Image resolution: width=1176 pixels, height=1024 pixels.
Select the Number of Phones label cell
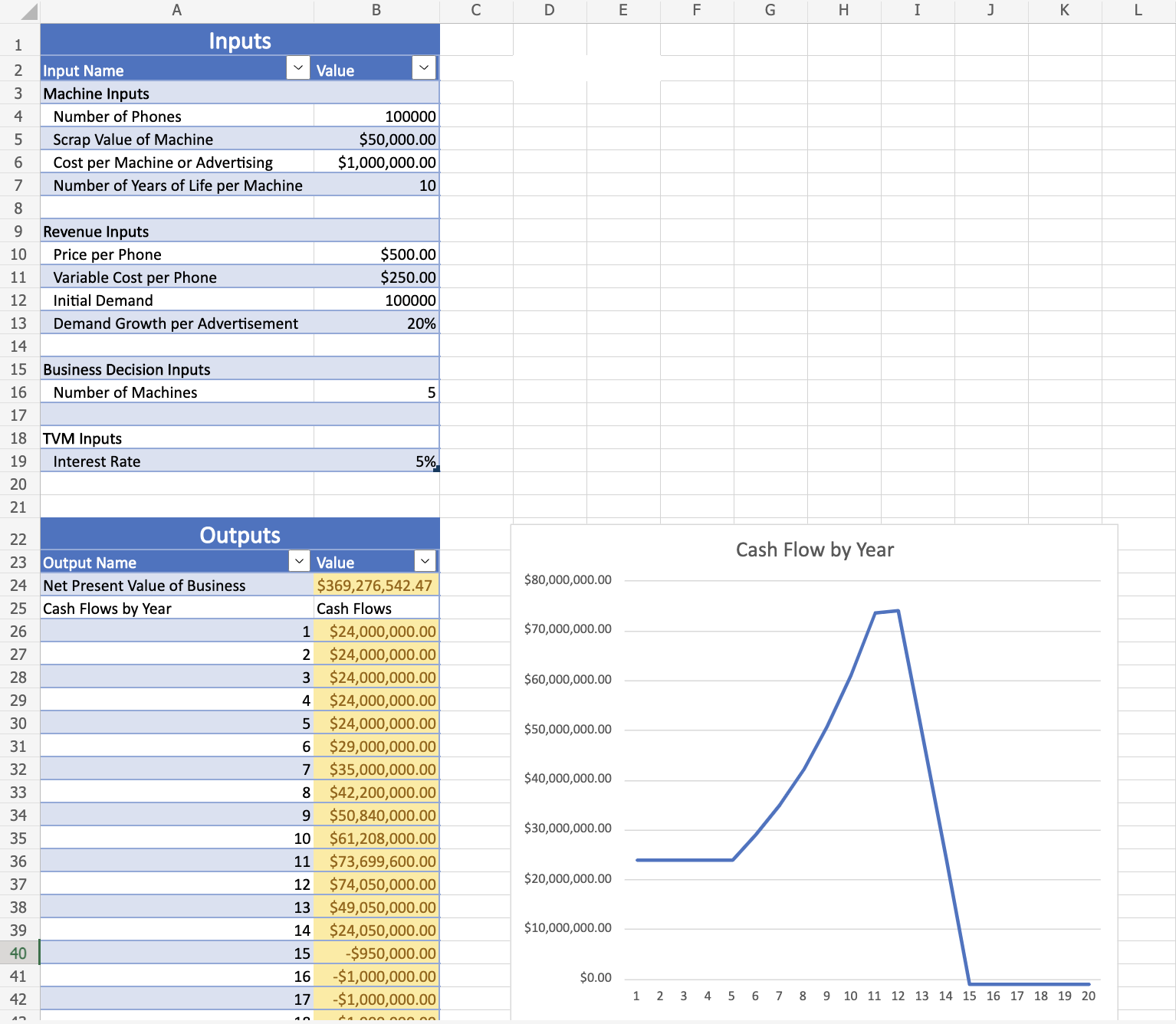click(177, 116)
